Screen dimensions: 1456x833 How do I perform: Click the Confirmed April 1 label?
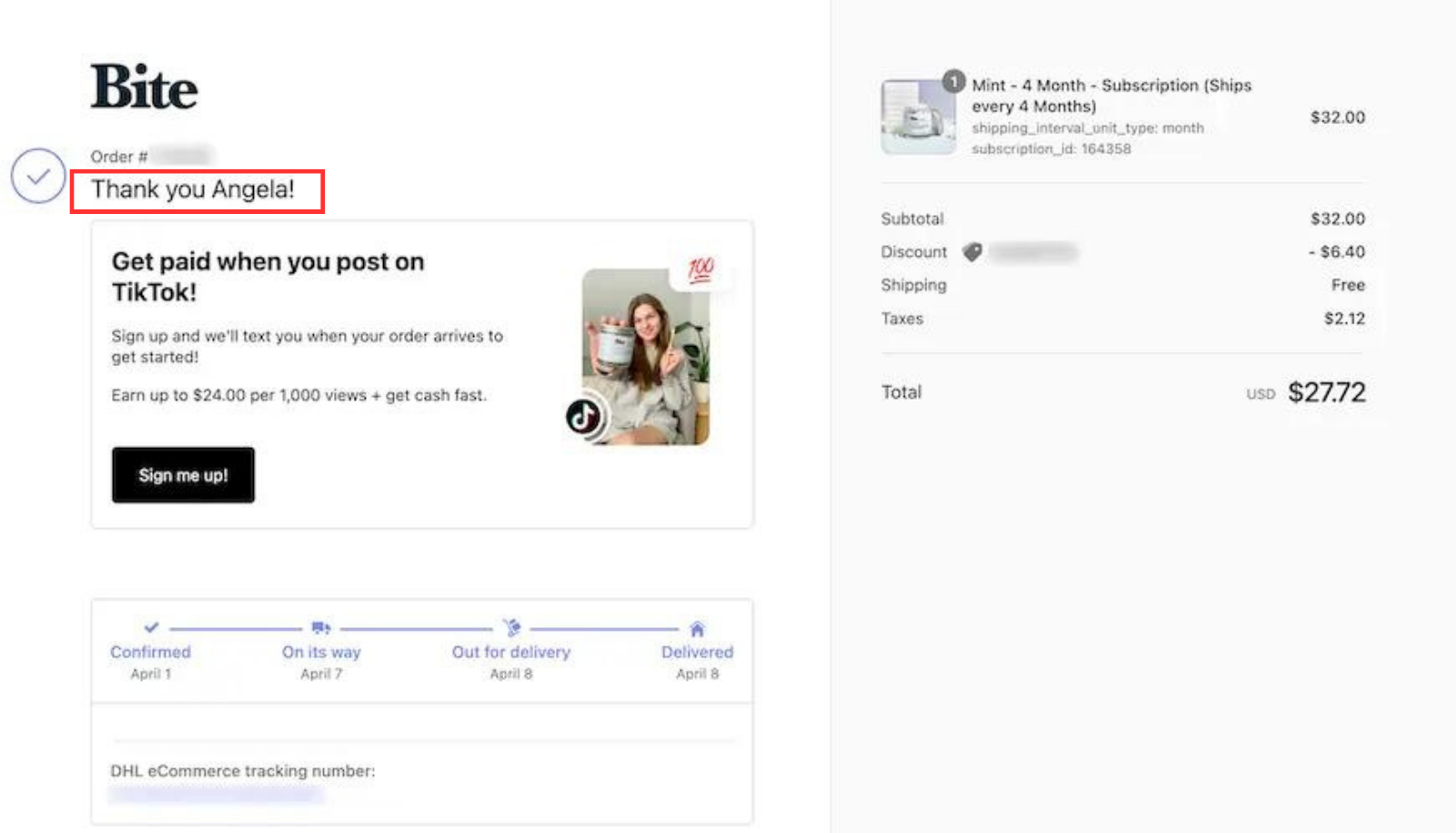(149, 662)
